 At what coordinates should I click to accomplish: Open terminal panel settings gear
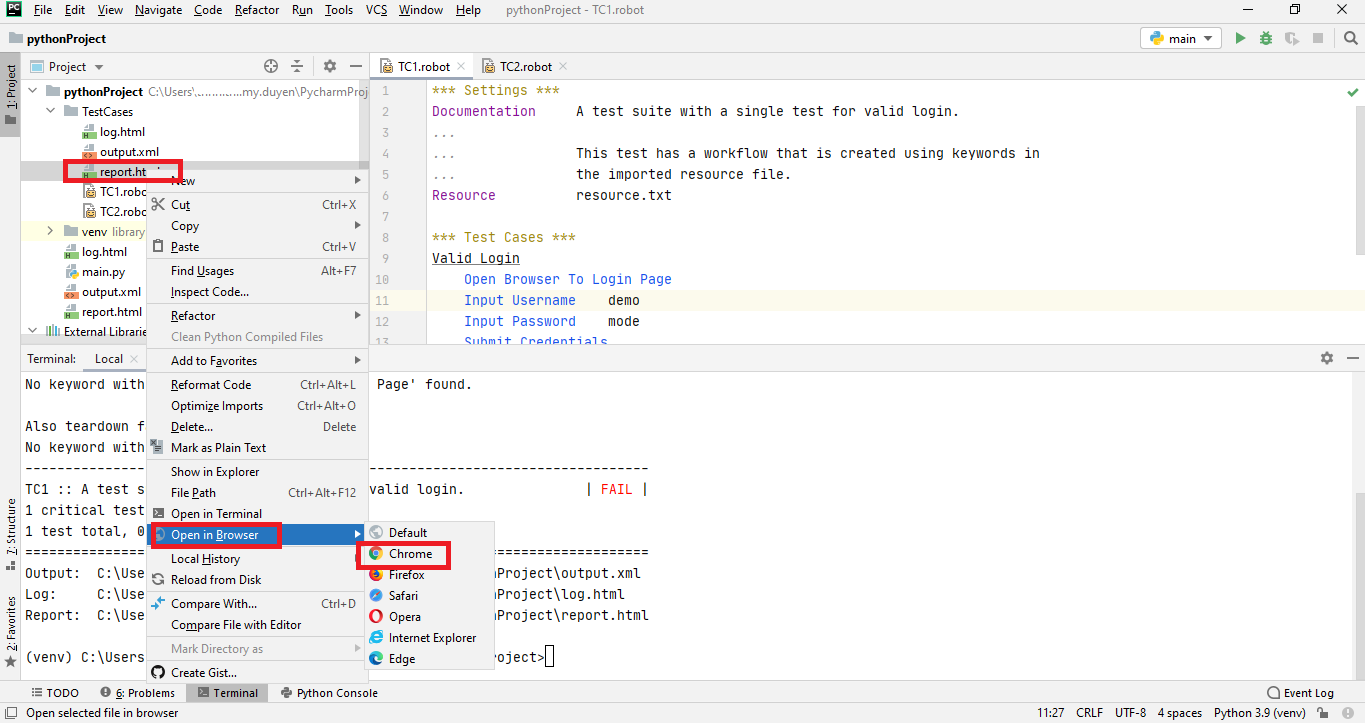[x=1327, y=358]
